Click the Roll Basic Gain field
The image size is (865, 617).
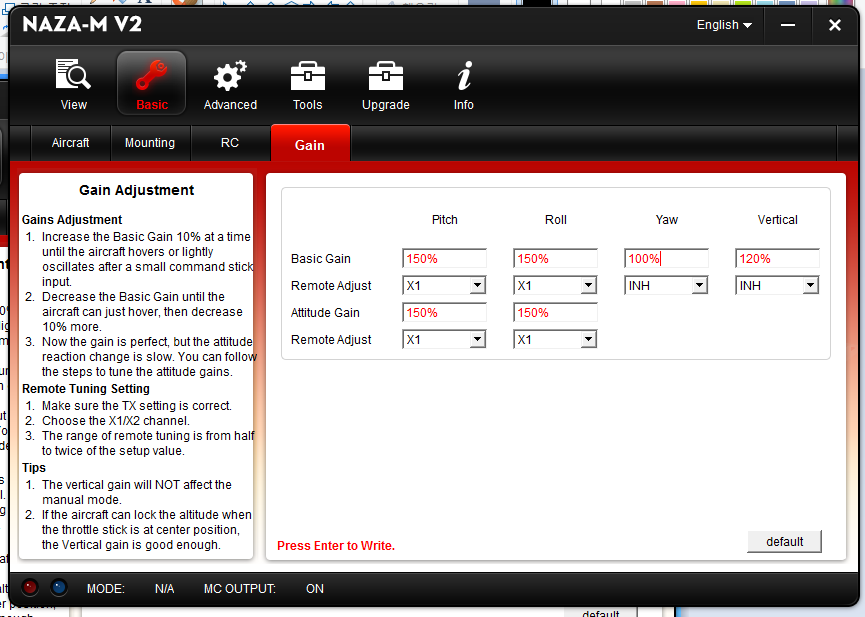[x=556, y=258]
